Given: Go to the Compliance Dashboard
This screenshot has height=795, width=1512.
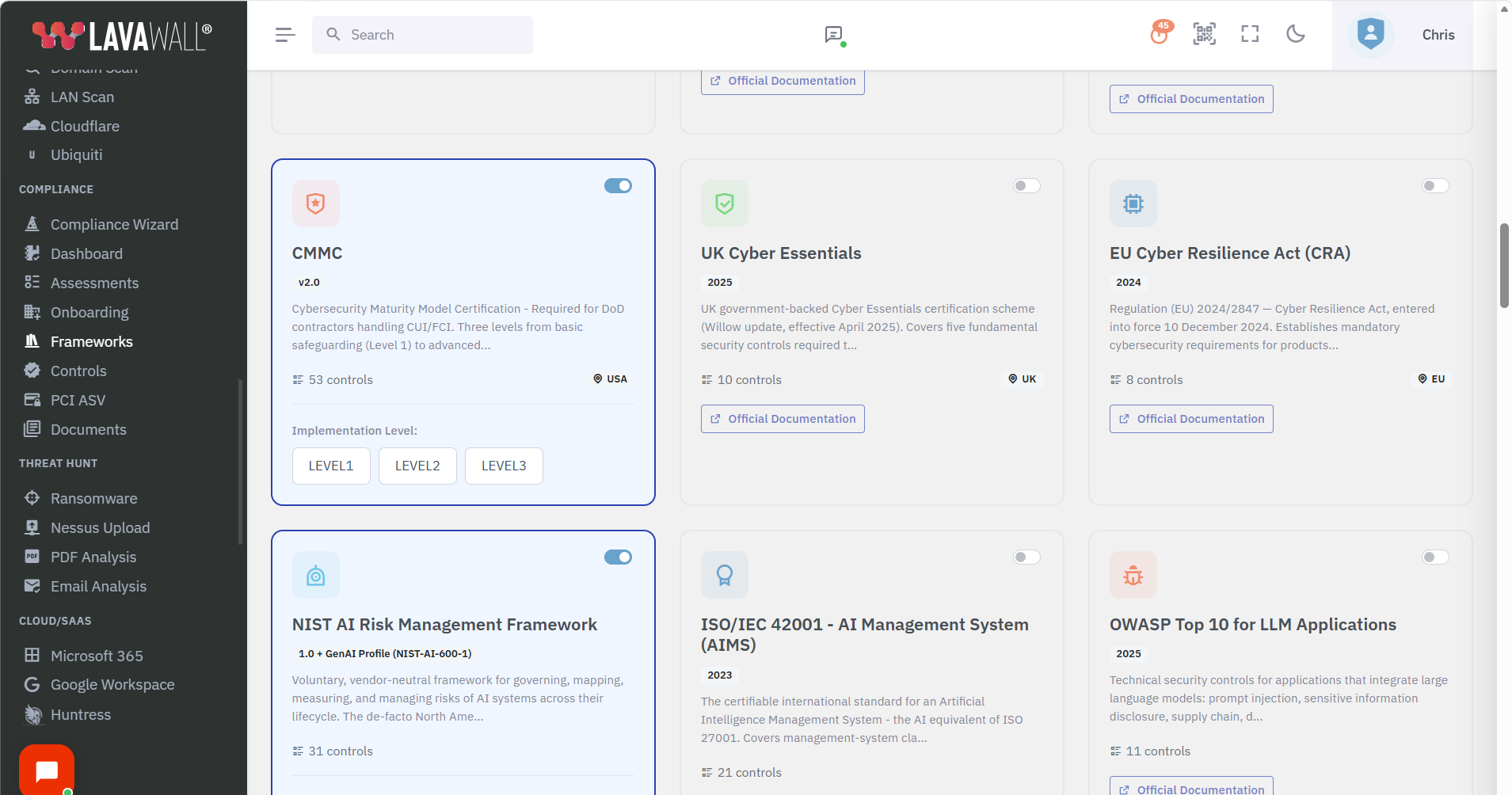Looking at the screenshot, I should coord(86,253).
